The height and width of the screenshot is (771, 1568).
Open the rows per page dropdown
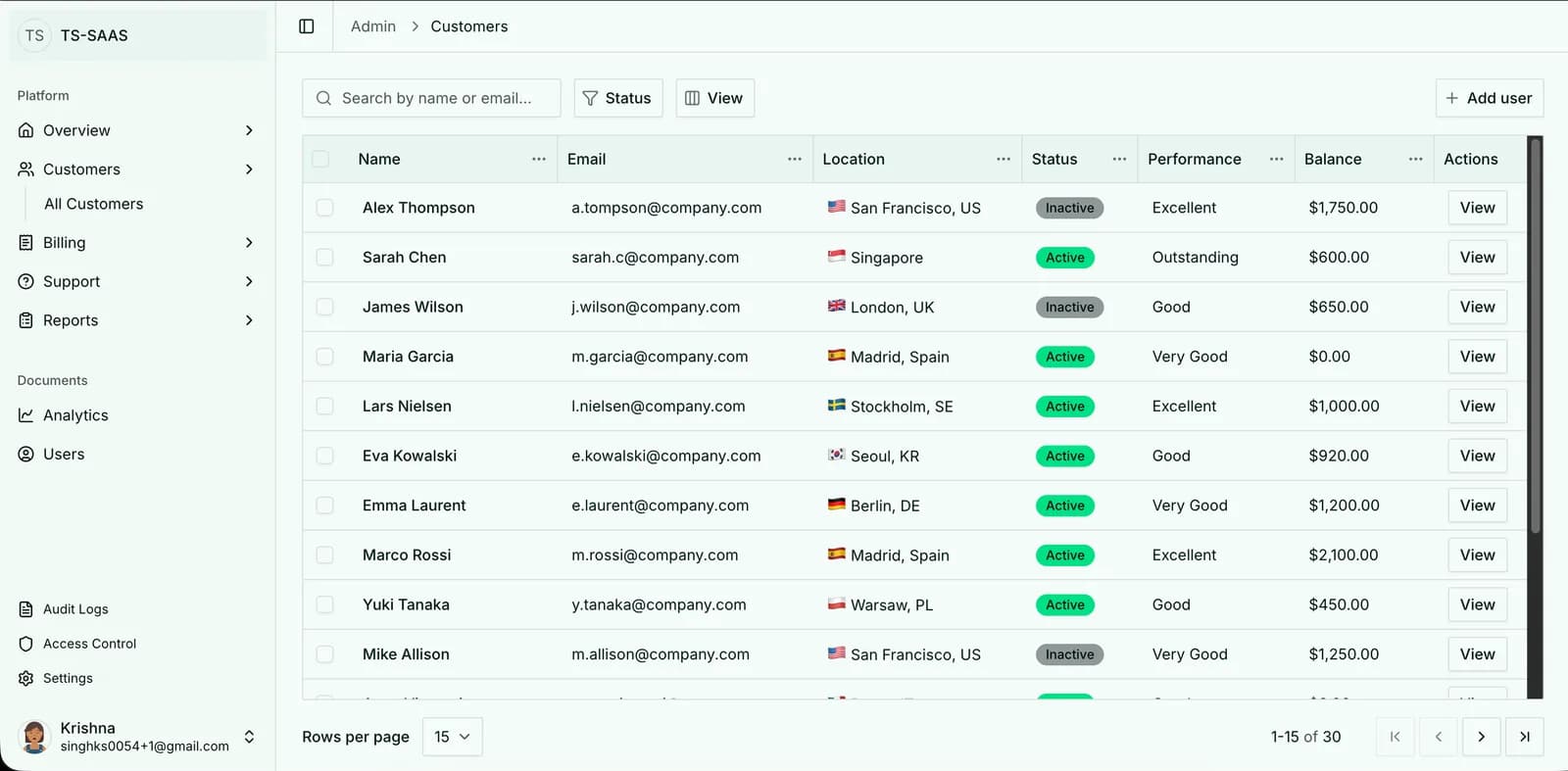point(452,737)
